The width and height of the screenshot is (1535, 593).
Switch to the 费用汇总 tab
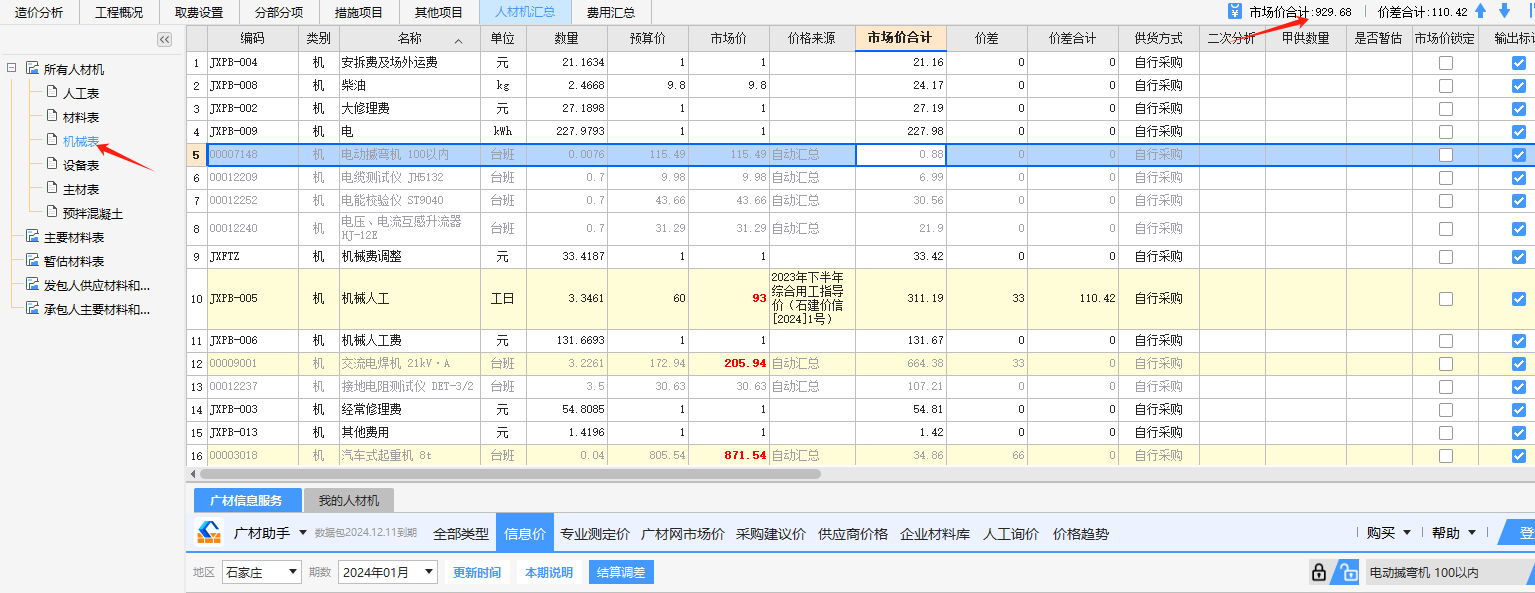(611, 12)
